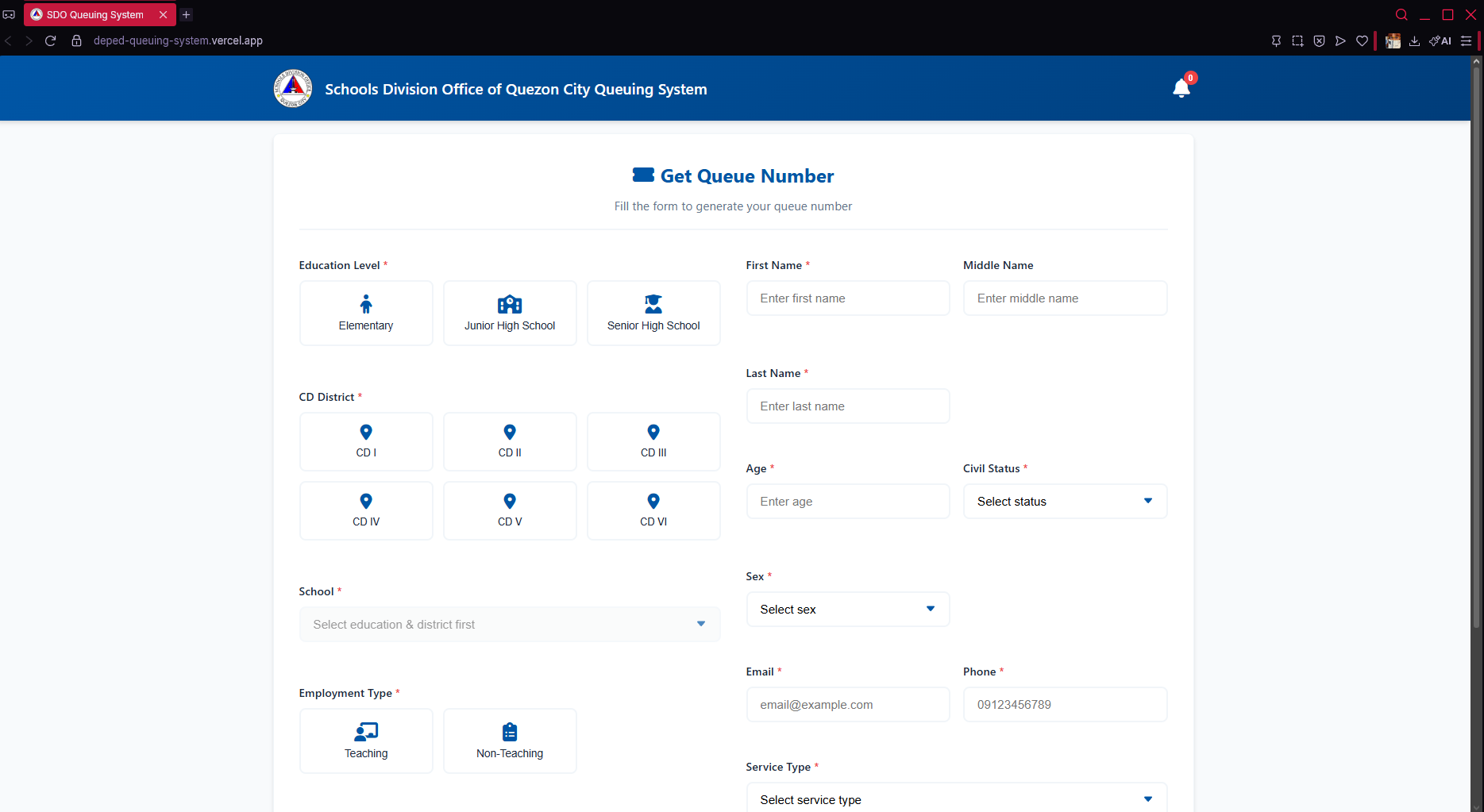Click the pin icon in browser toolbar
The height and width of the screenshot is (812, 1484).
[1276, 40]
